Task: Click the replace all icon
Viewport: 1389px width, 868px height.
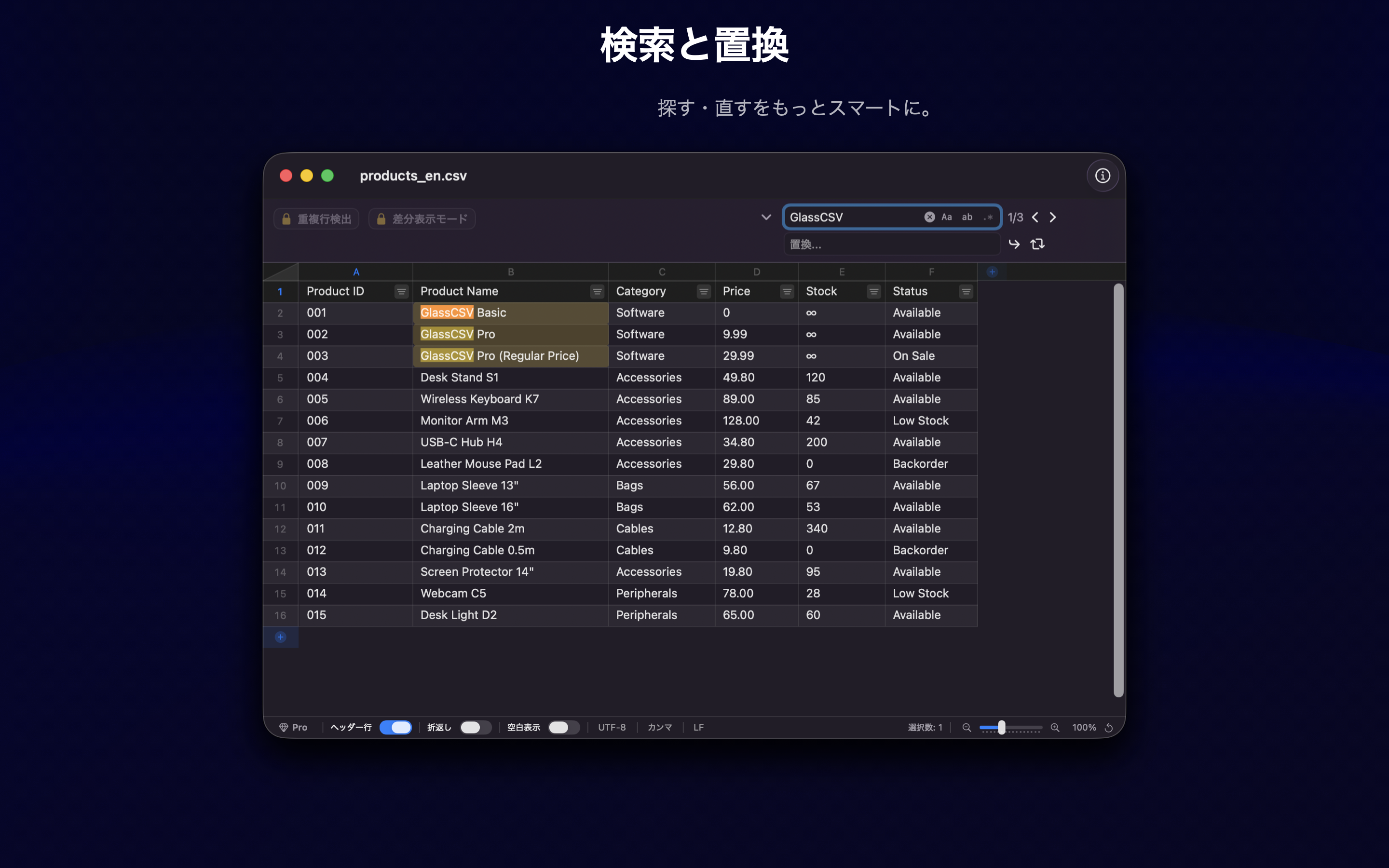Action: click(1037, 244)
